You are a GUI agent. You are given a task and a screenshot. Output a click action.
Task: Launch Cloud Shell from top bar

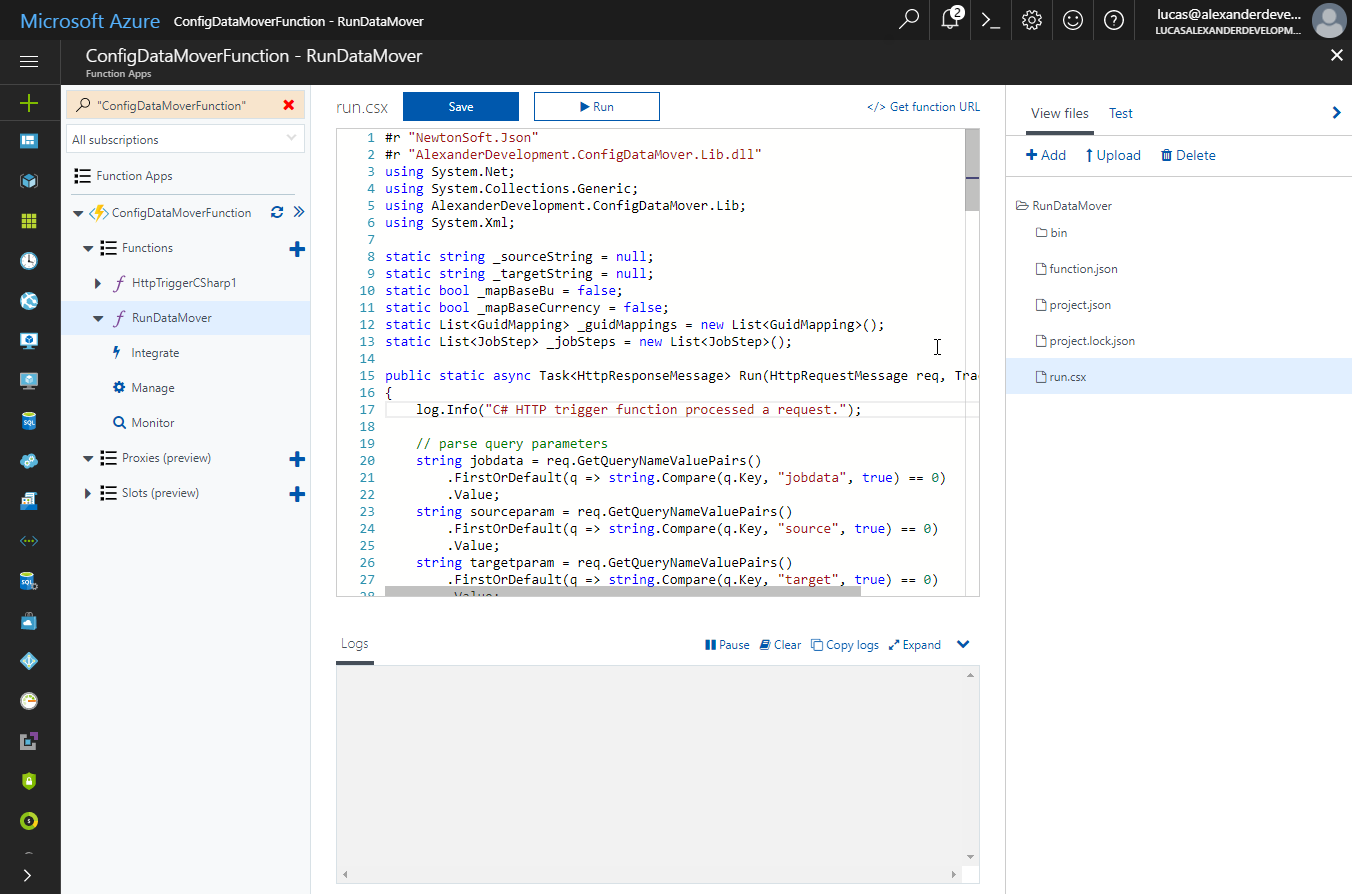tap(991, 20)
